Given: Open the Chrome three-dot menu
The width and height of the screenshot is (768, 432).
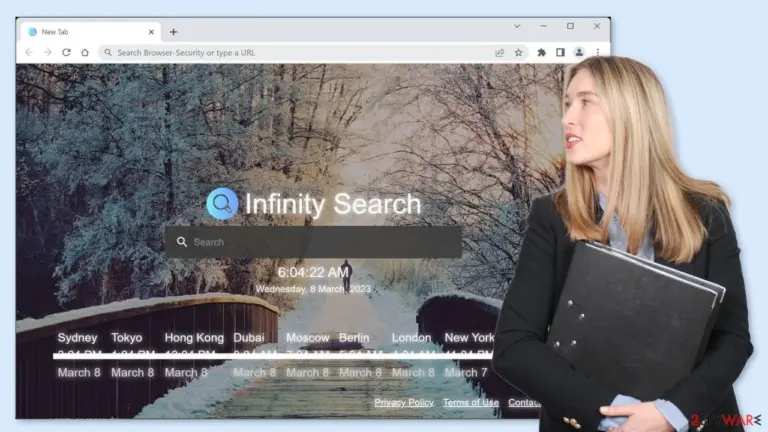Looking at the screenshot, I should [598, 52].
